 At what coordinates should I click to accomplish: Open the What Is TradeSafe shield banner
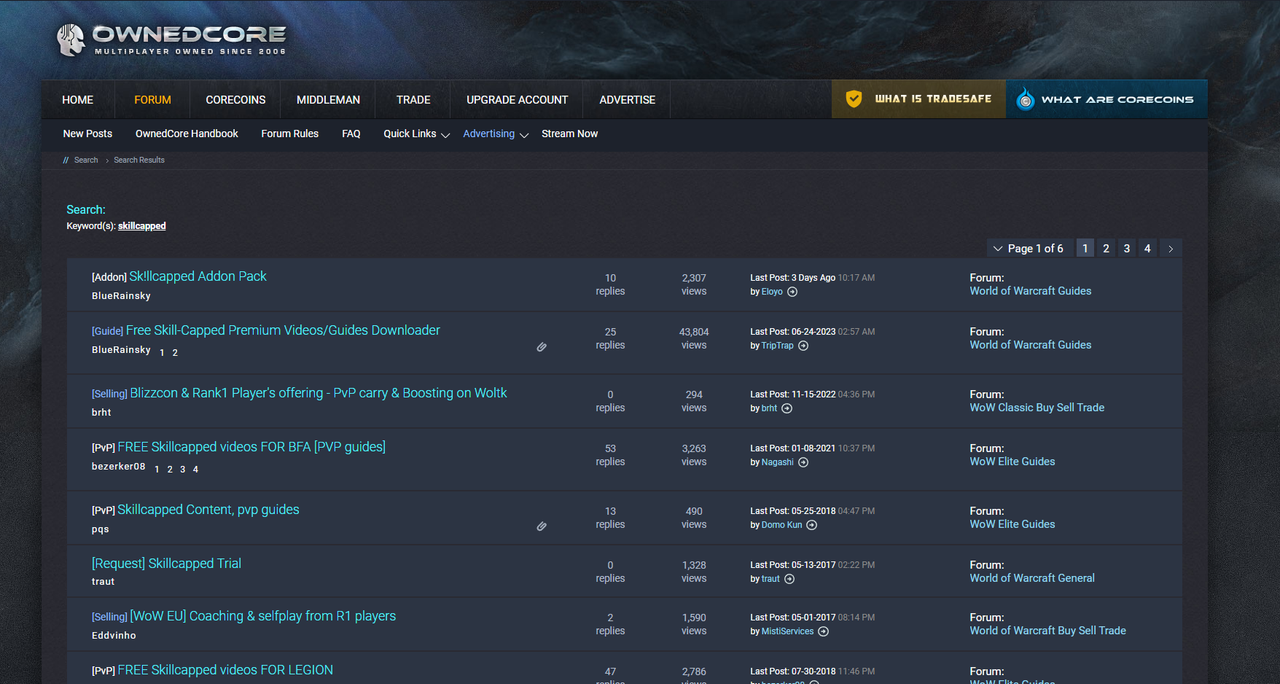(x=919, y=99)
